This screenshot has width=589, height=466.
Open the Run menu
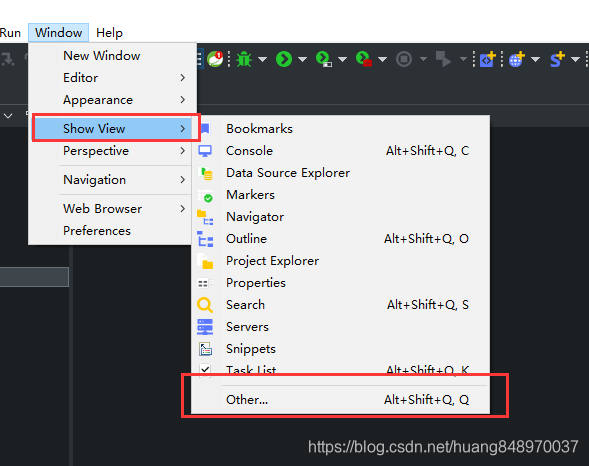tap(10, 33)
